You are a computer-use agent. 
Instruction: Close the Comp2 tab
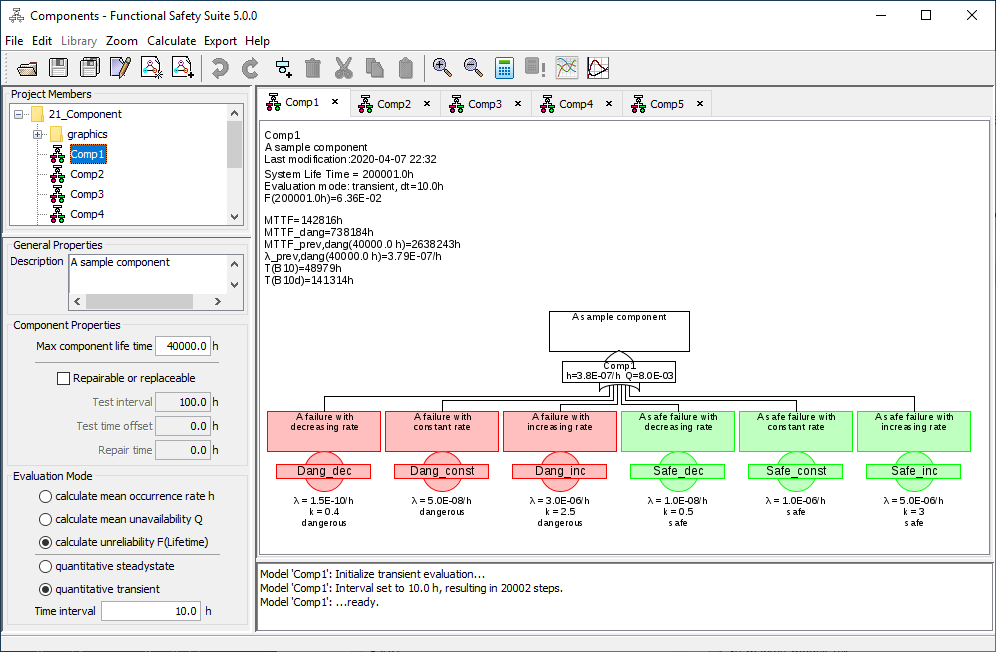[427, 103]
